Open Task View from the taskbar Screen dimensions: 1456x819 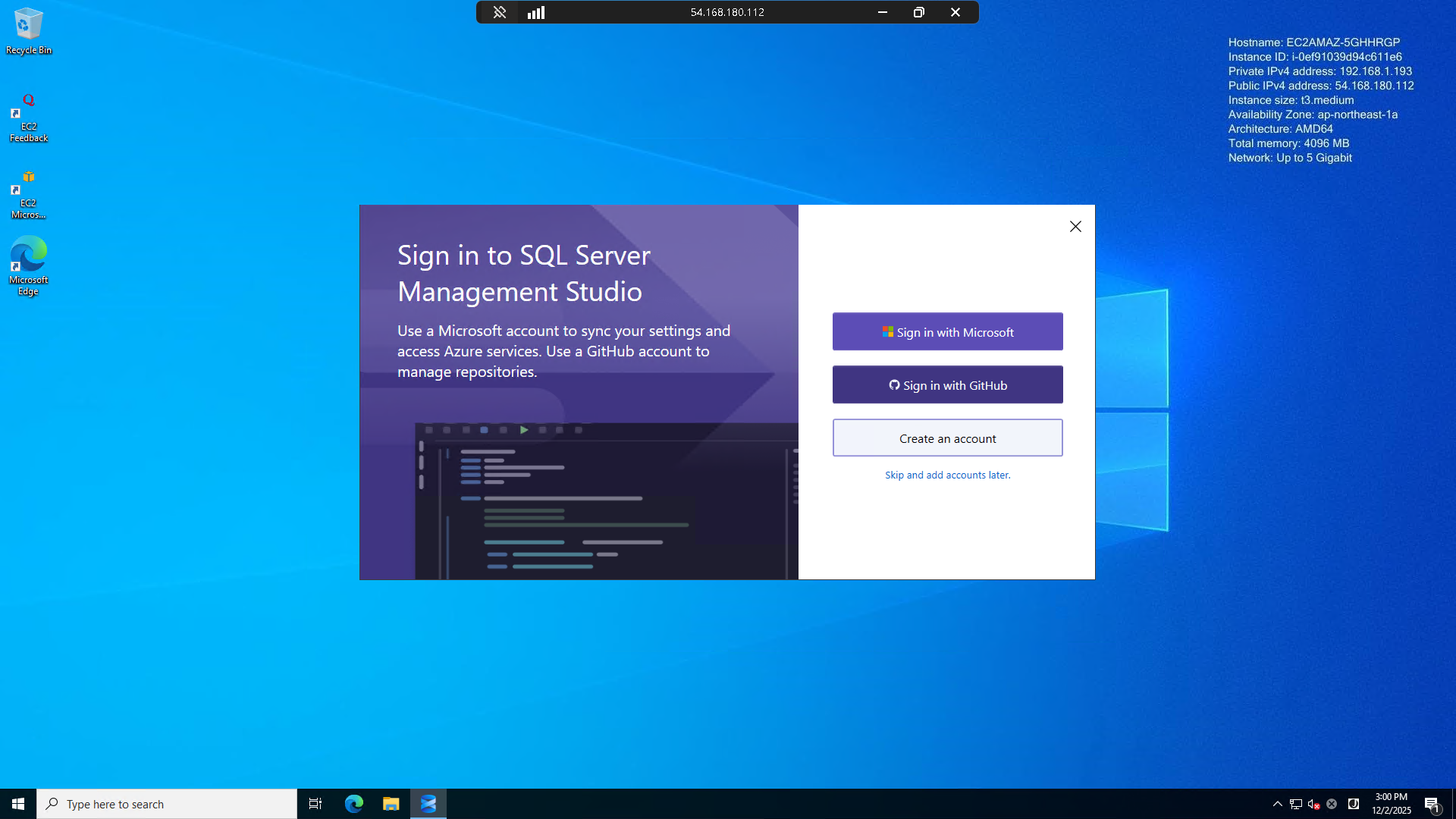pos(315,804)
